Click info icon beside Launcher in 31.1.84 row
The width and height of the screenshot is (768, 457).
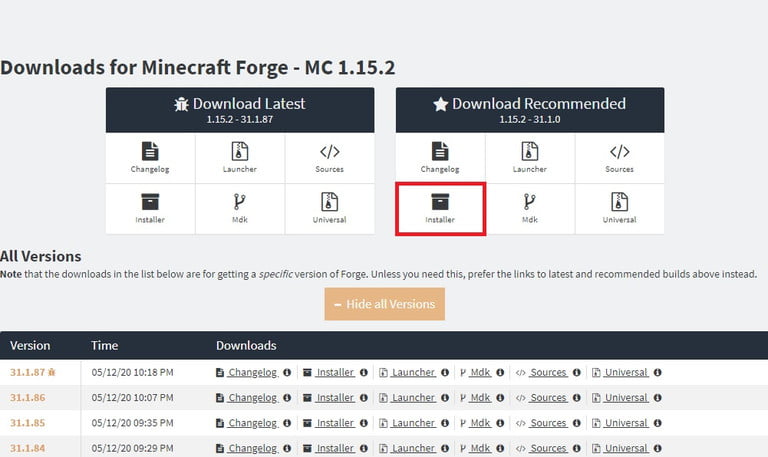[445, 448]
